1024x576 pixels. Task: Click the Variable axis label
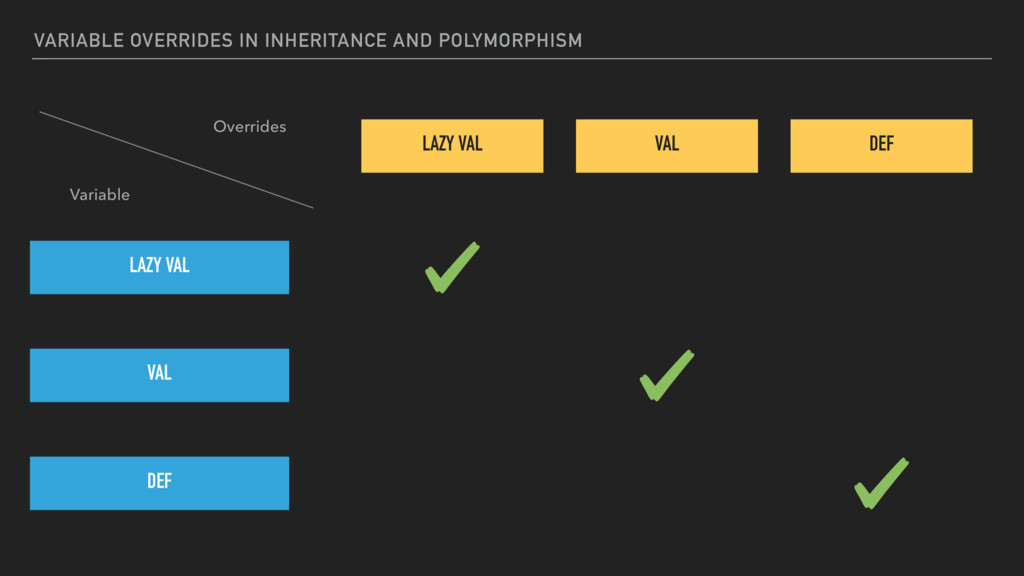(100, 195)
